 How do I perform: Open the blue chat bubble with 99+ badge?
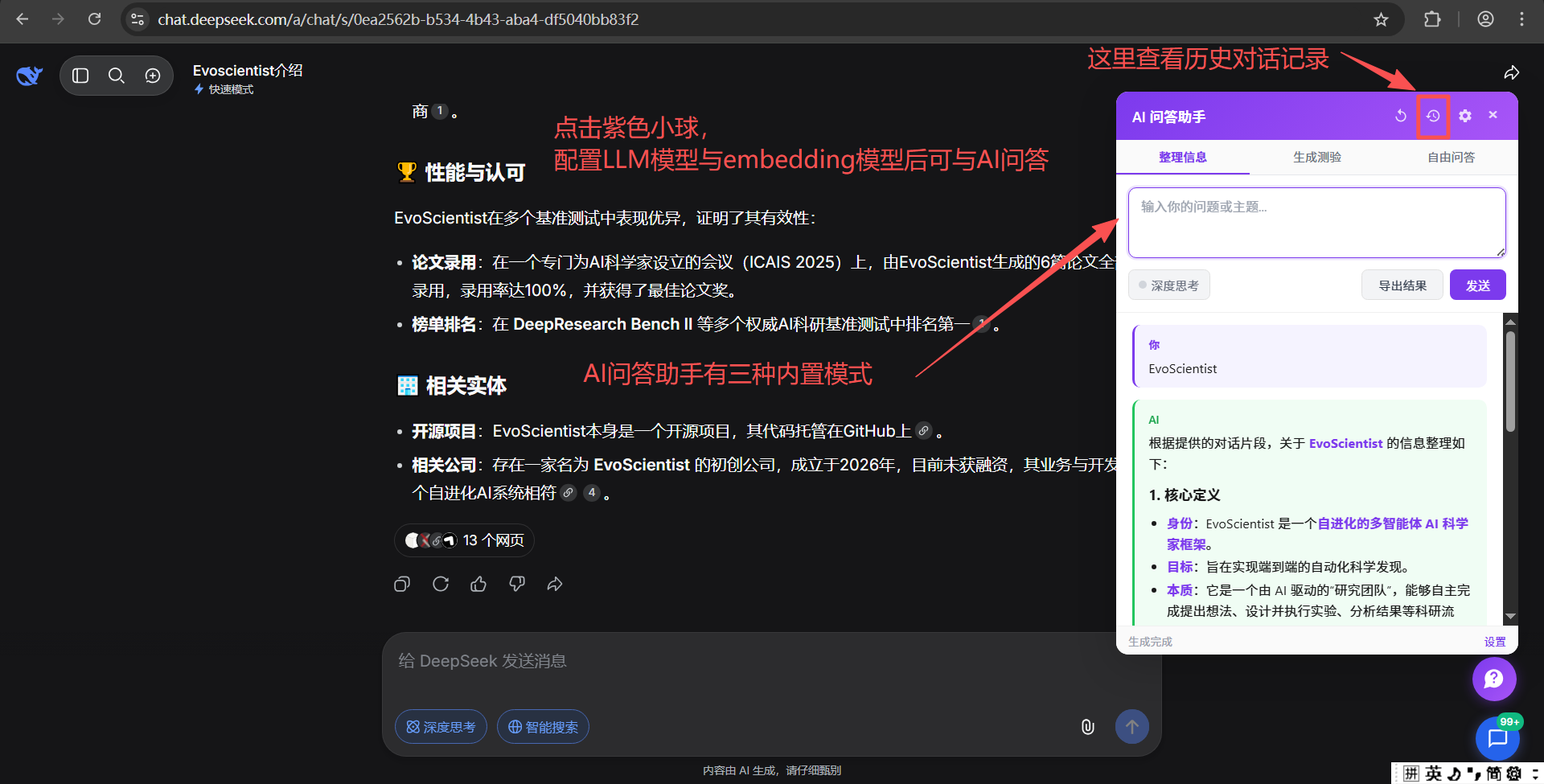pos(1497,737)
